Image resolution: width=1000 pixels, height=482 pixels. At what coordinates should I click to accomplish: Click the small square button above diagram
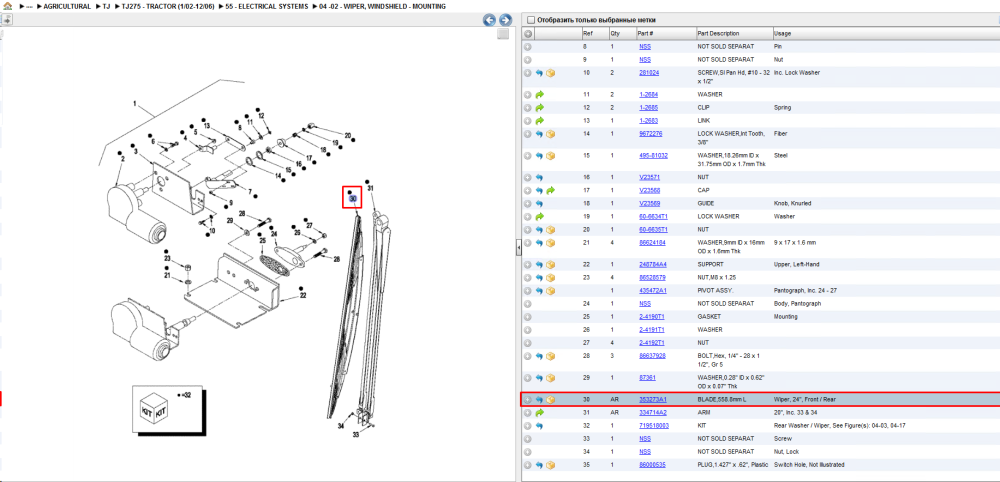coord(503,34)
